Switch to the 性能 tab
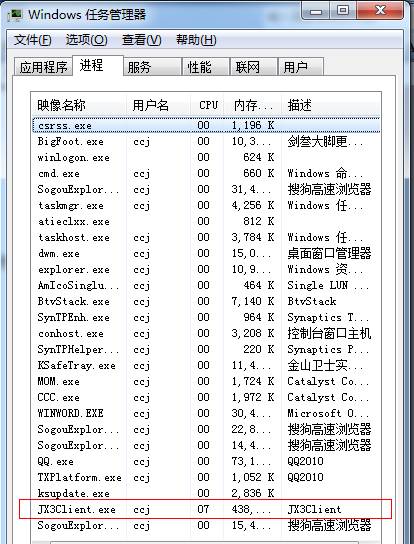Screen dimensions: 414x544 205,67
